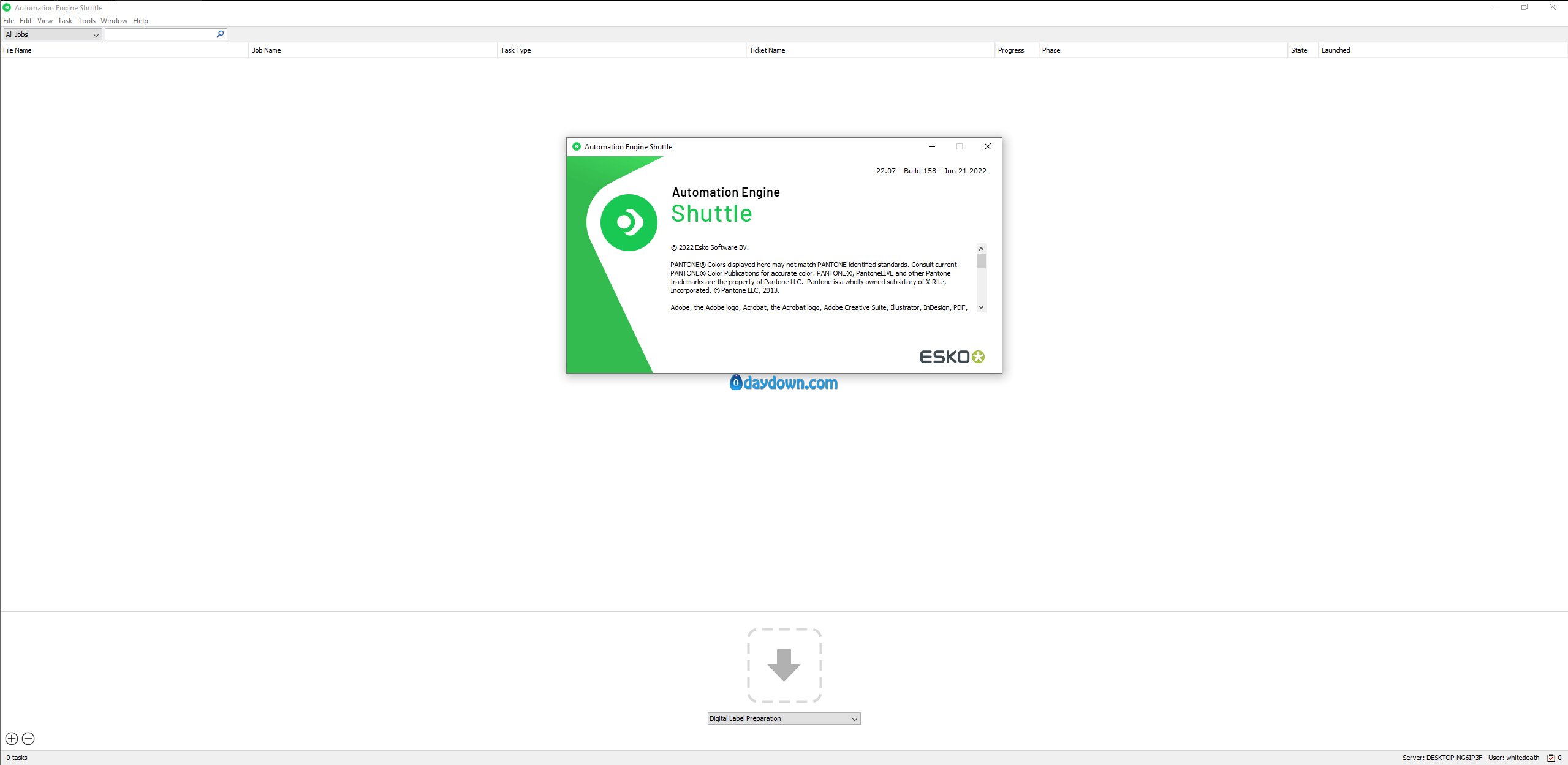
Task: Click 'Server: DESKTOP-NG6IP3F' status text
Action: point(1442,758)
